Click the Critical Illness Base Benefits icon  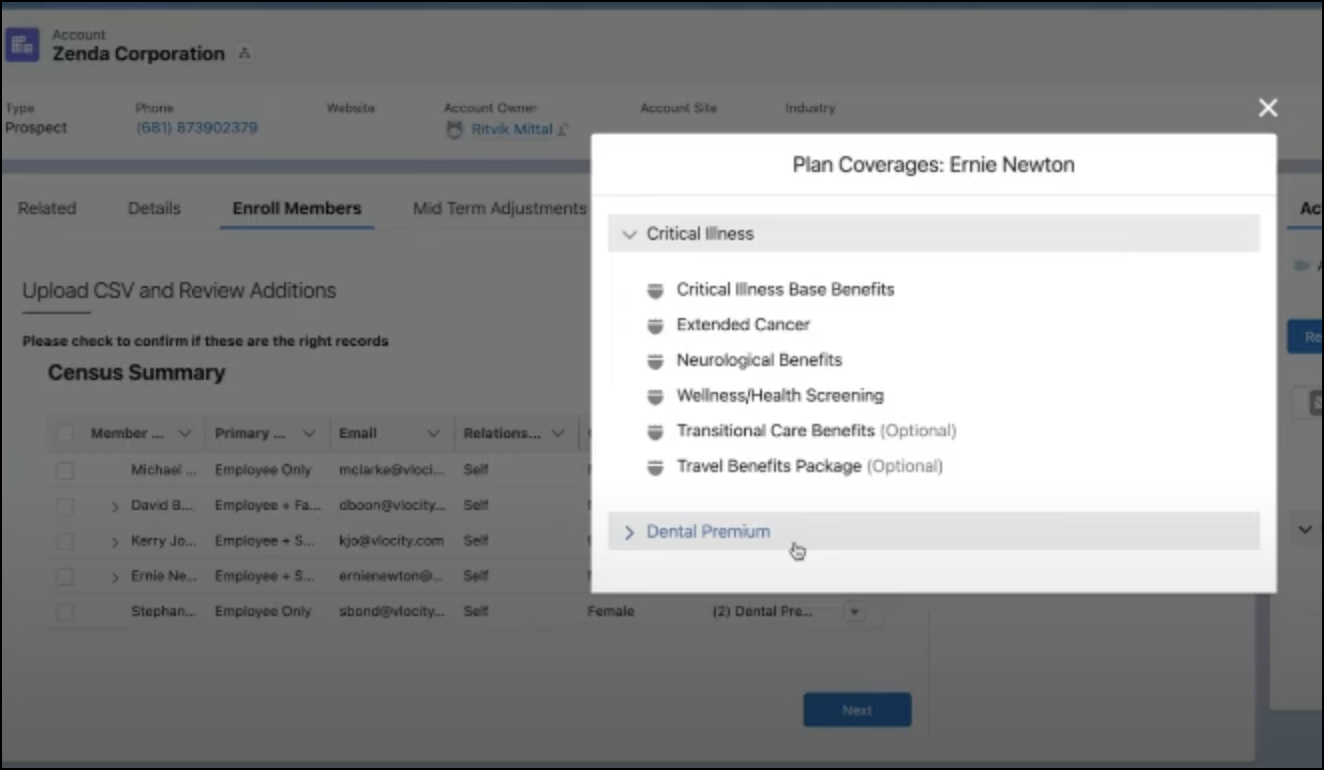click(655, 290)
